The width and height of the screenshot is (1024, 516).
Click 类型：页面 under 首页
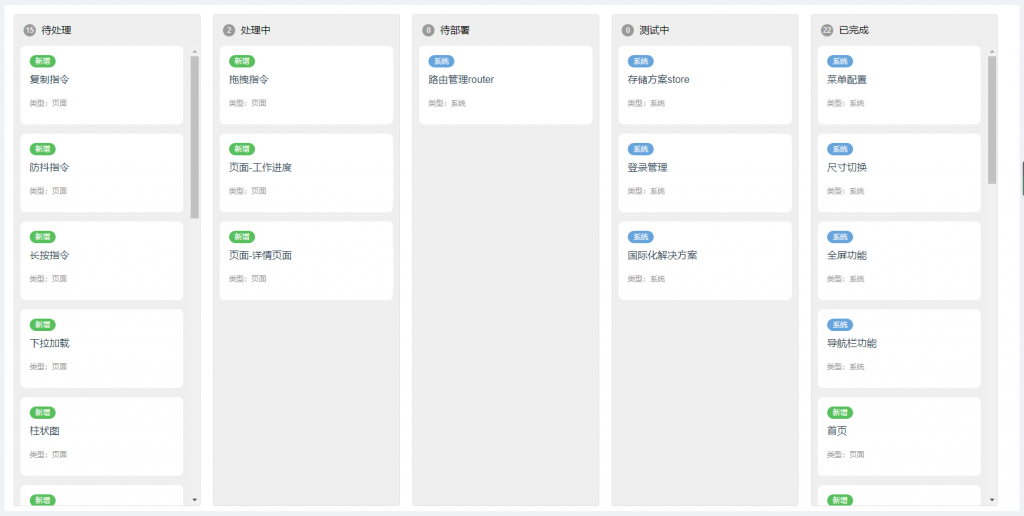846,455
